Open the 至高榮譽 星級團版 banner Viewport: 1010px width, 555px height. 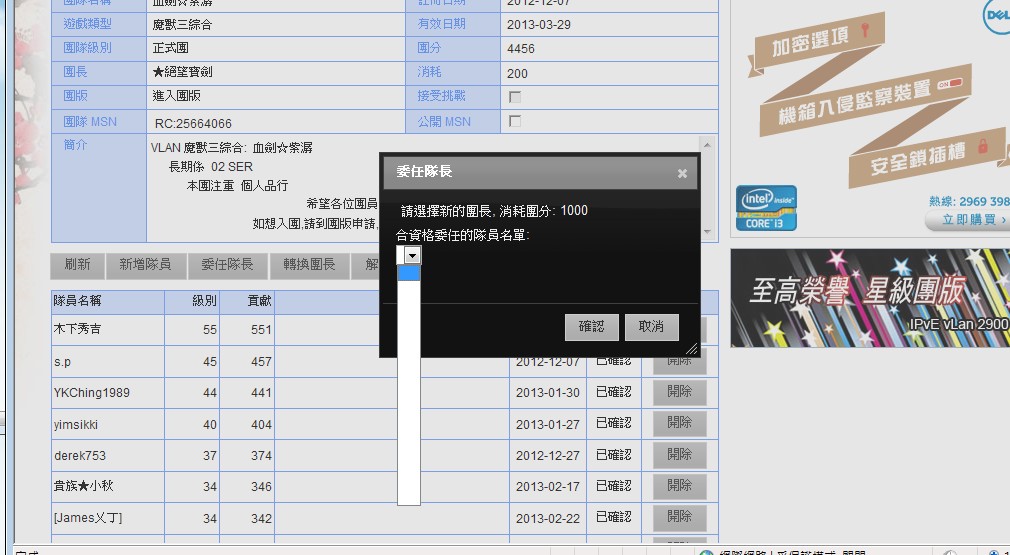coord(870,298)
